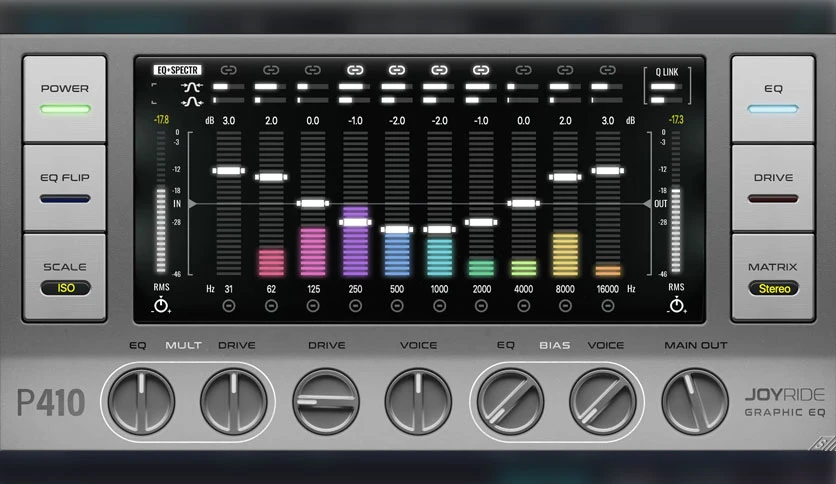This screenshot has width=836, height=484.
Task: Click the 125 Hz band fader handle
Action: [x=313, y=203]
